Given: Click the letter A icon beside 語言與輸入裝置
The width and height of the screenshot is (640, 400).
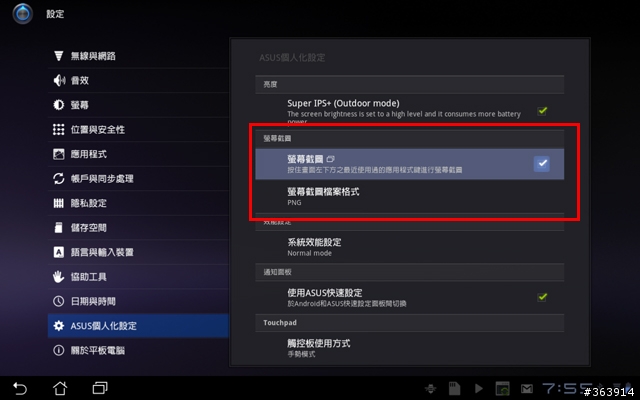Looking at the screenshot, I should click(x=58, y=252).
